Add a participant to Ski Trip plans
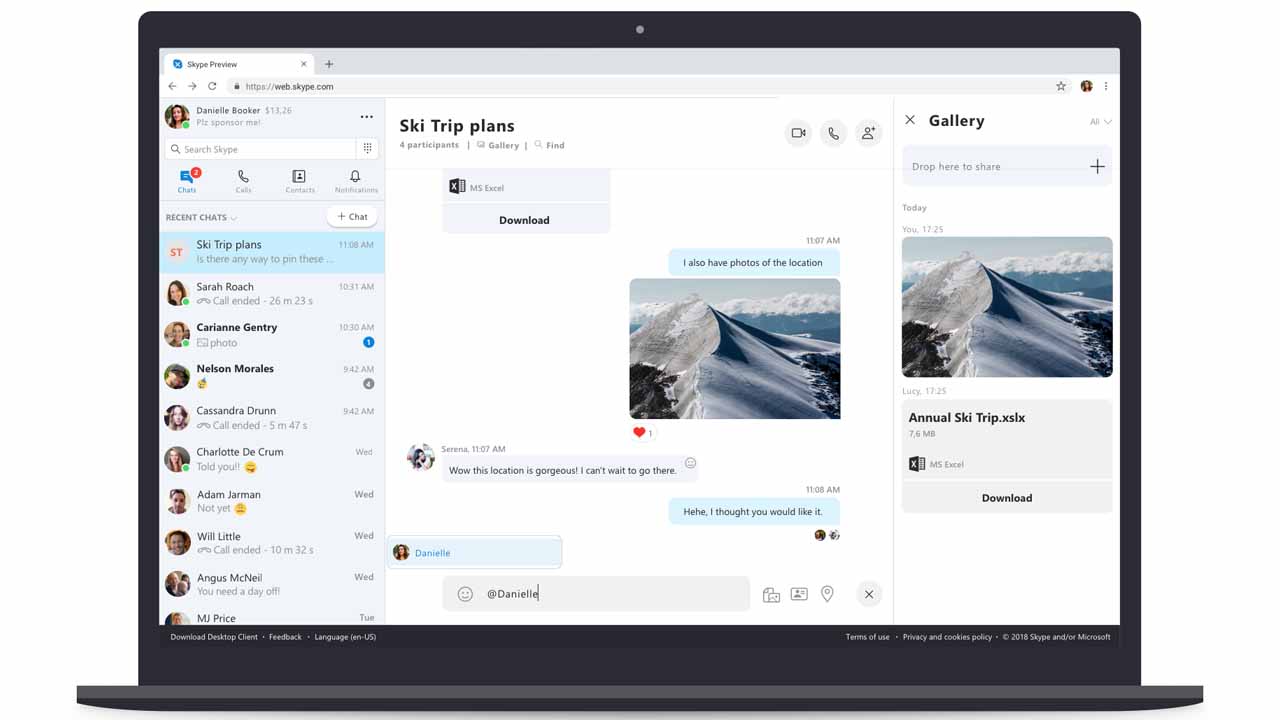This screenshot has width=1280, height=720. (x=868, y=132)
